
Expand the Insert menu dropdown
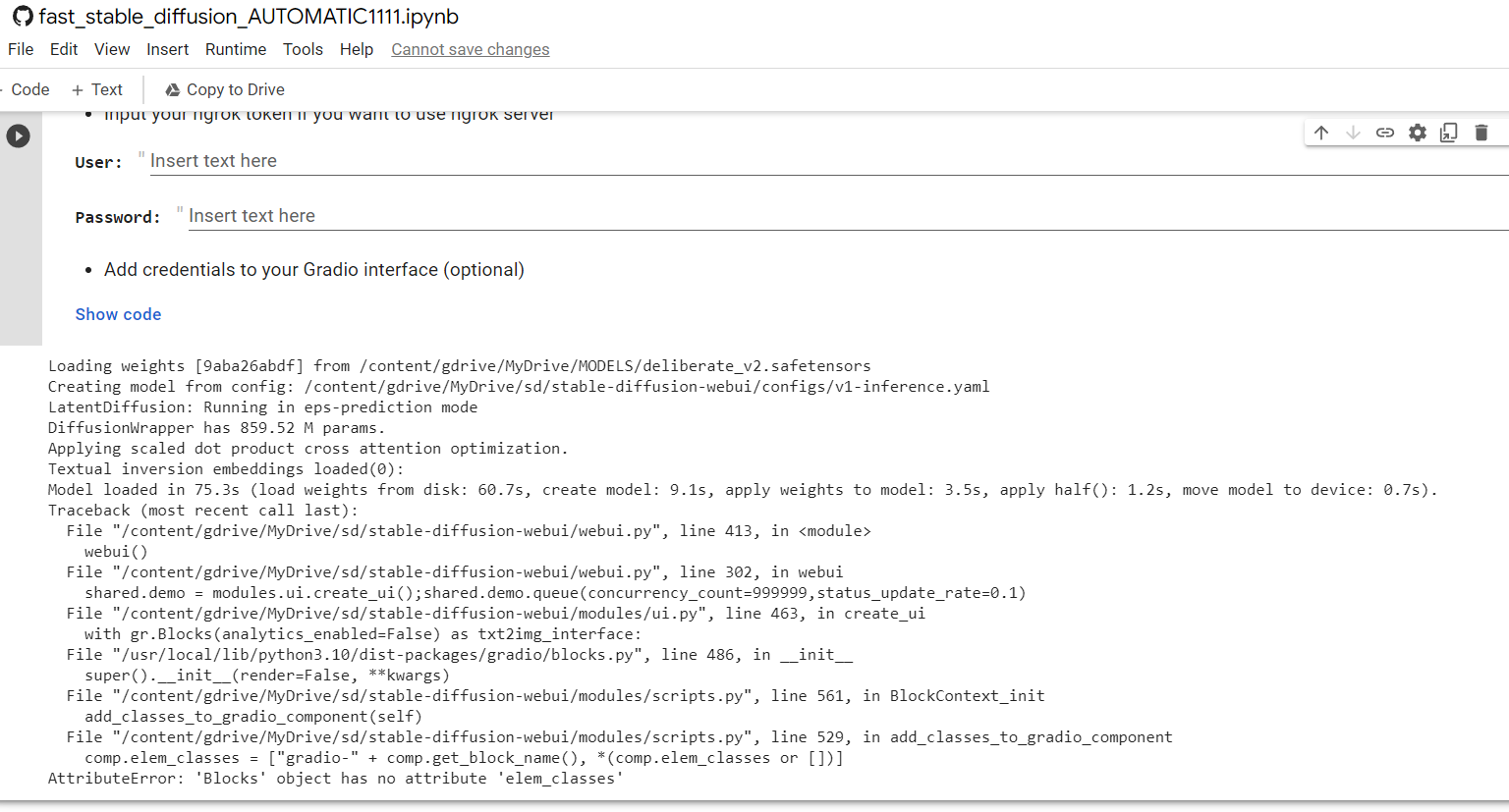pyautogui.click(x=167, y=49)
